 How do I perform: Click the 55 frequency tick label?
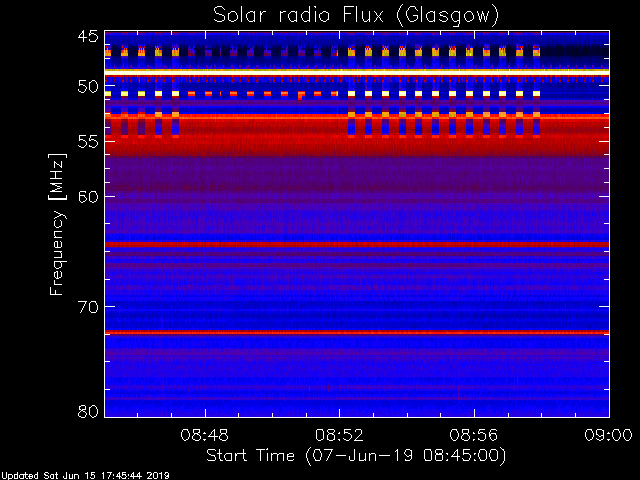[88, 142]
